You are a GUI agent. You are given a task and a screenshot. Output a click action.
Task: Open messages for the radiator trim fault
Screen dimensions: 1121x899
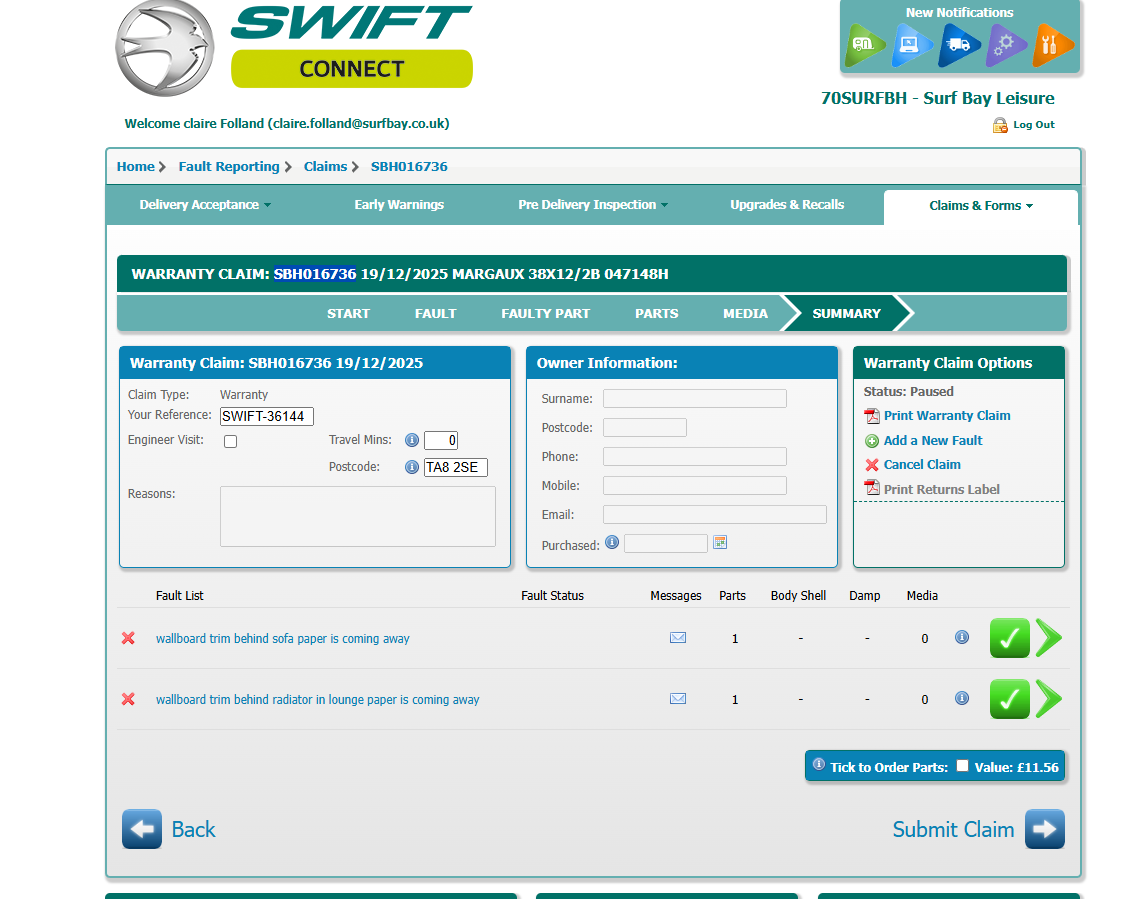(x=678, y=698)
